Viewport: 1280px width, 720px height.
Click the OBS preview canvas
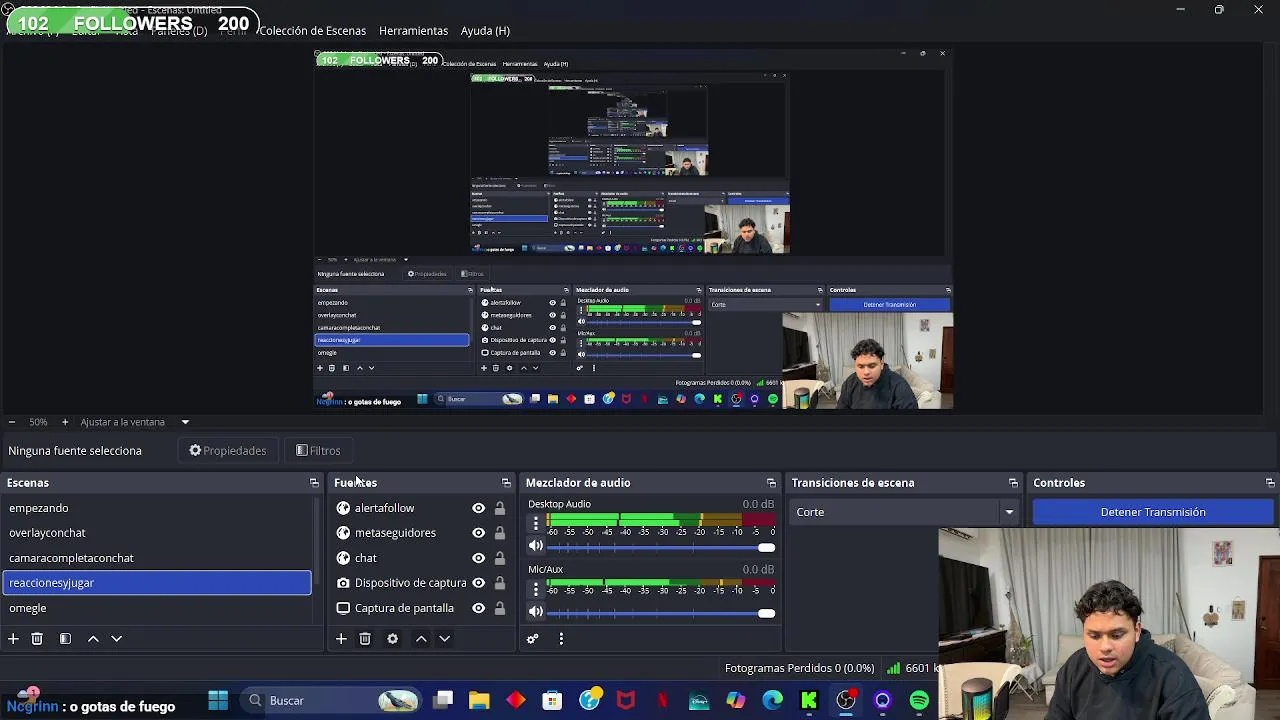pyautogui.click(x=633, y=229)
